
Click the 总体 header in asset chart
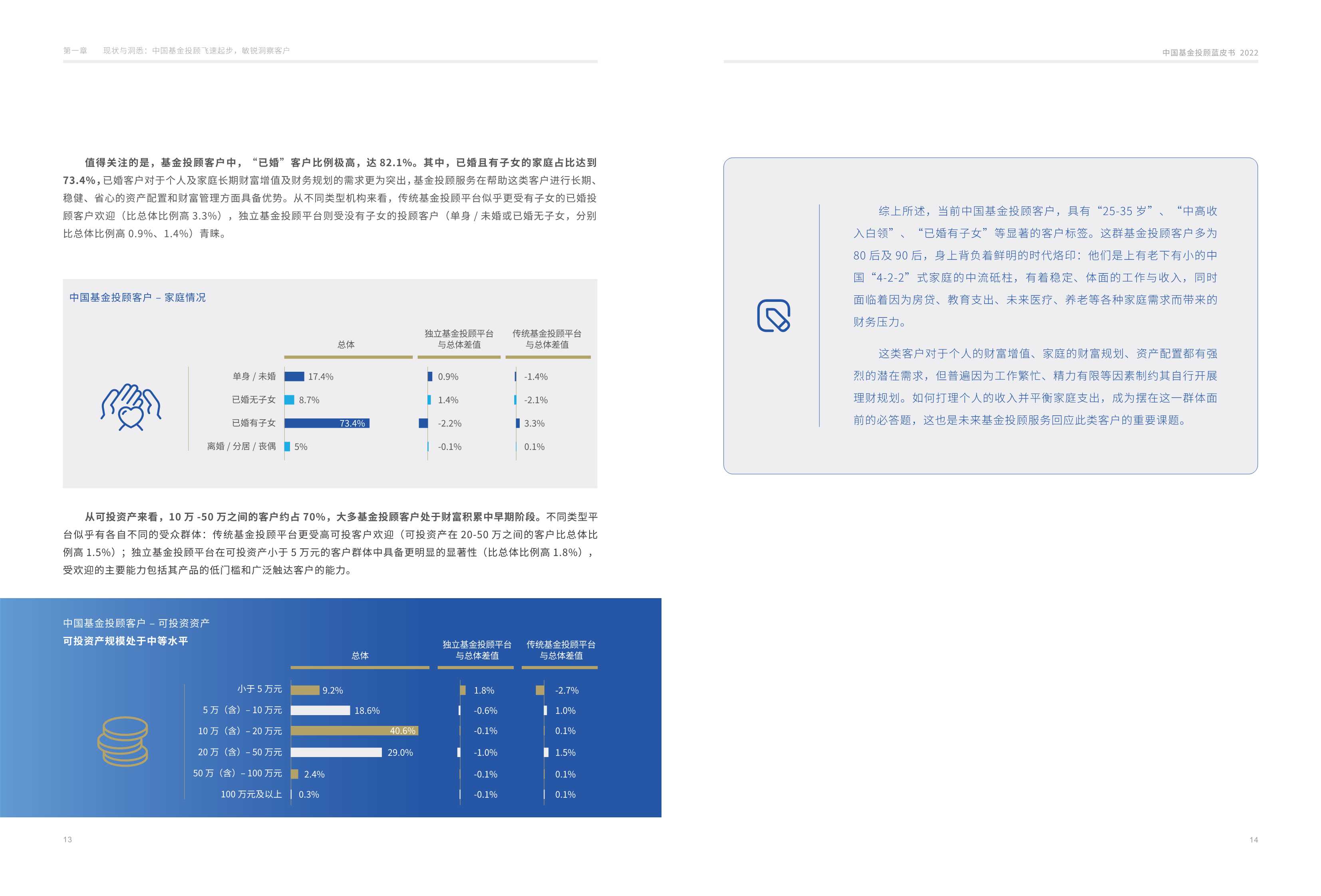[x=360, y=656]
